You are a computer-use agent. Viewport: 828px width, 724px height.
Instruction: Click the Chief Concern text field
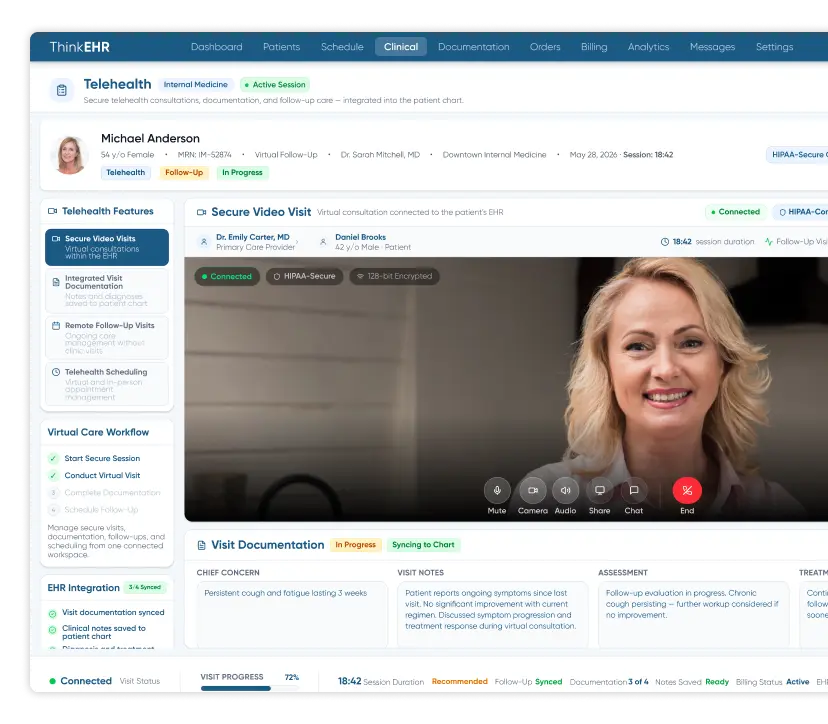click(x=292, y=614)
